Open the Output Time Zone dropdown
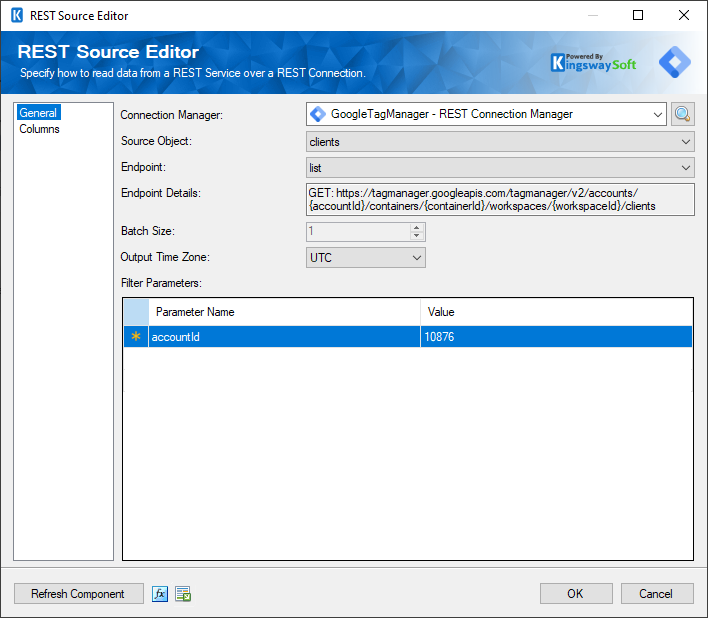Viewport: 708px width, 618px height. (366, 258)
